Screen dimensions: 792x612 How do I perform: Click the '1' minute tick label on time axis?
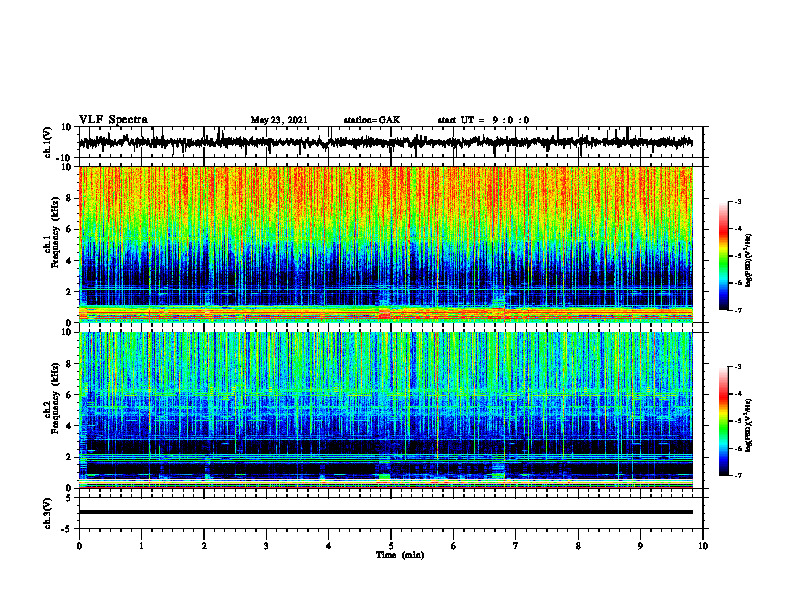pyautogui.click(x=142, y=546)
